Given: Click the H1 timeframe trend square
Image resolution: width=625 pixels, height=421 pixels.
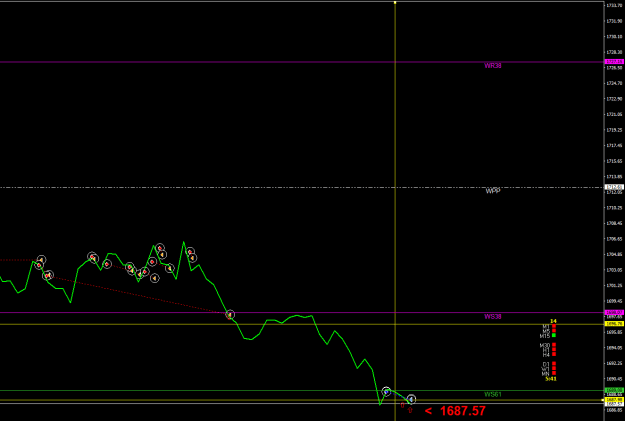Looking at the screenshot, I should point(554,350).
